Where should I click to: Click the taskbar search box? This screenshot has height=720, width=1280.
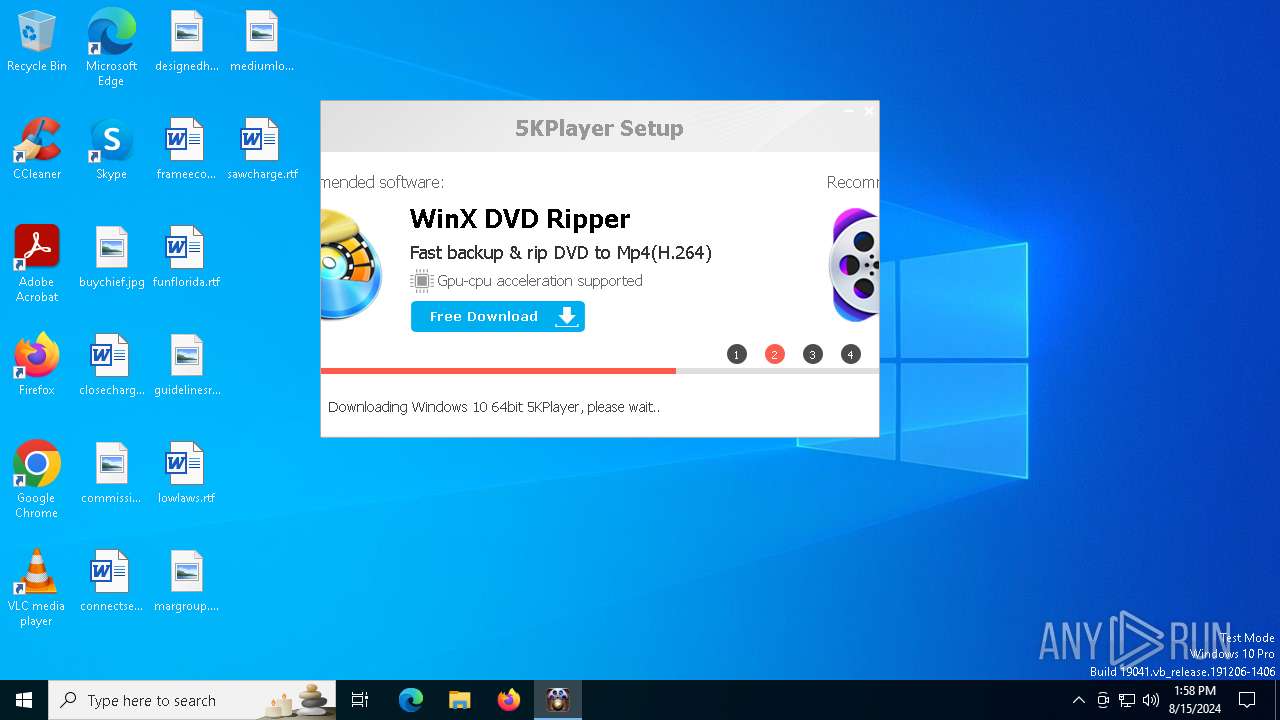[x=192, y=700]
